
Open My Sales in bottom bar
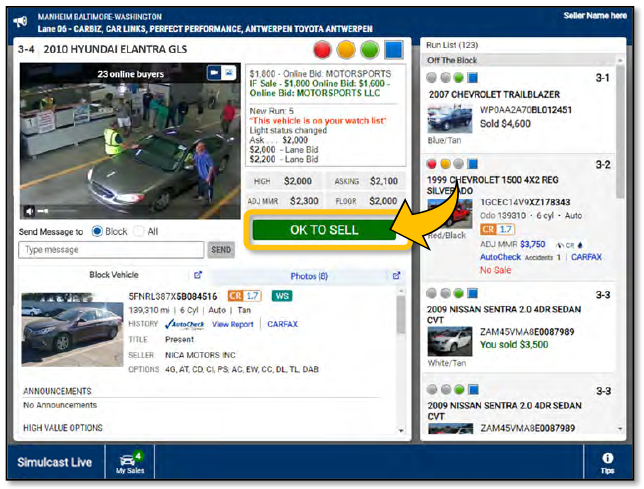130,462
